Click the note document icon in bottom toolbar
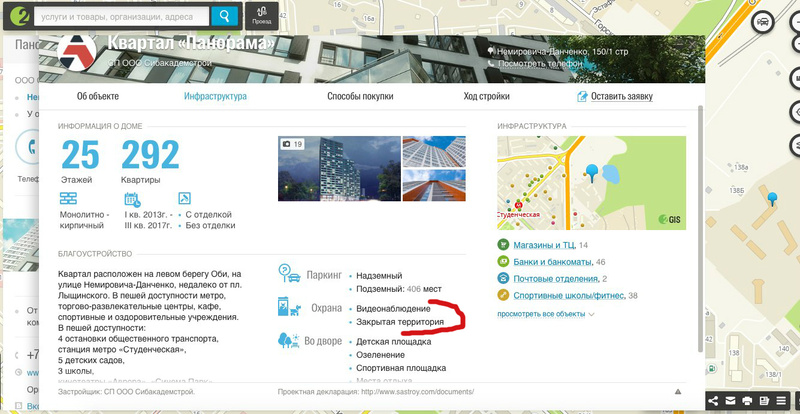 coord(764,400)
